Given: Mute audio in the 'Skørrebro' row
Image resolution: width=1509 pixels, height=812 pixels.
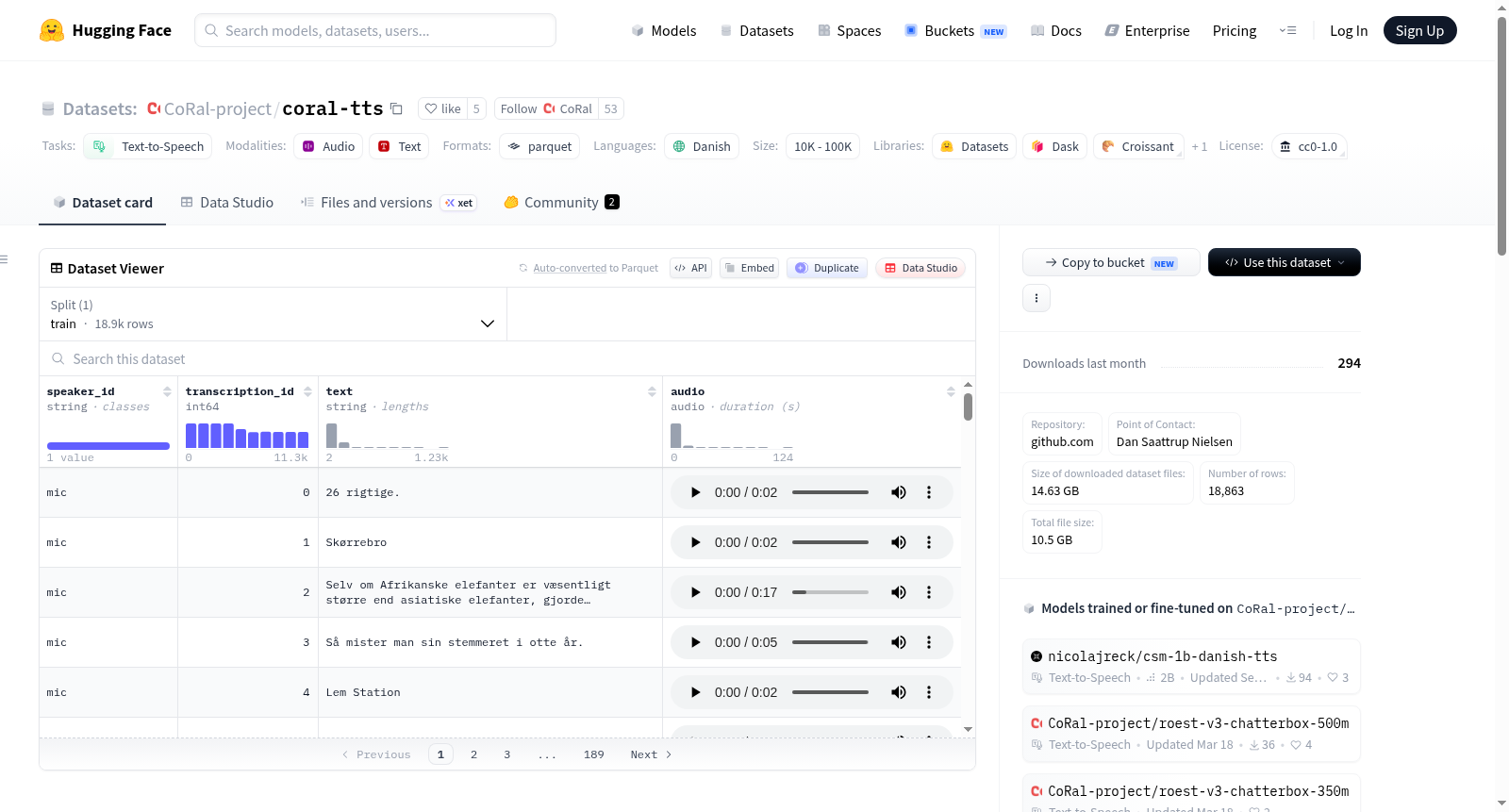Looking at the screenshot, I should [x=899, y=542].
